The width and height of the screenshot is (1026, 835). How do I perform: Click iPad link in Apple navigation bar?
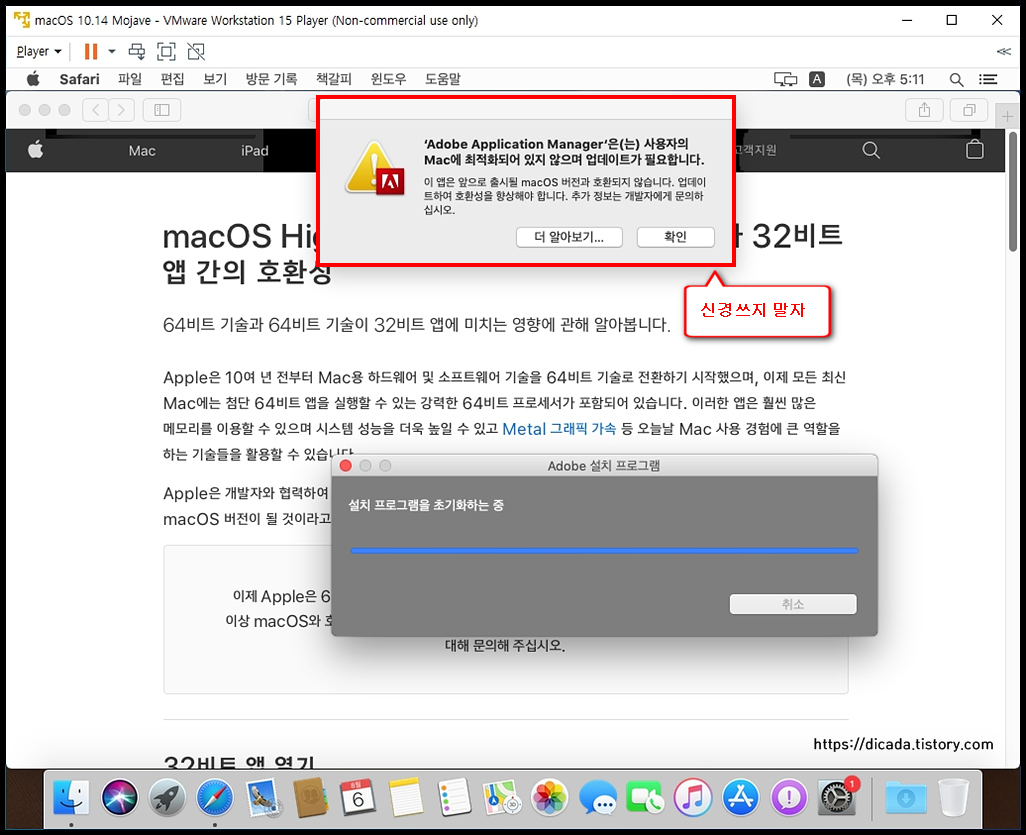click(x=255, y=151)
